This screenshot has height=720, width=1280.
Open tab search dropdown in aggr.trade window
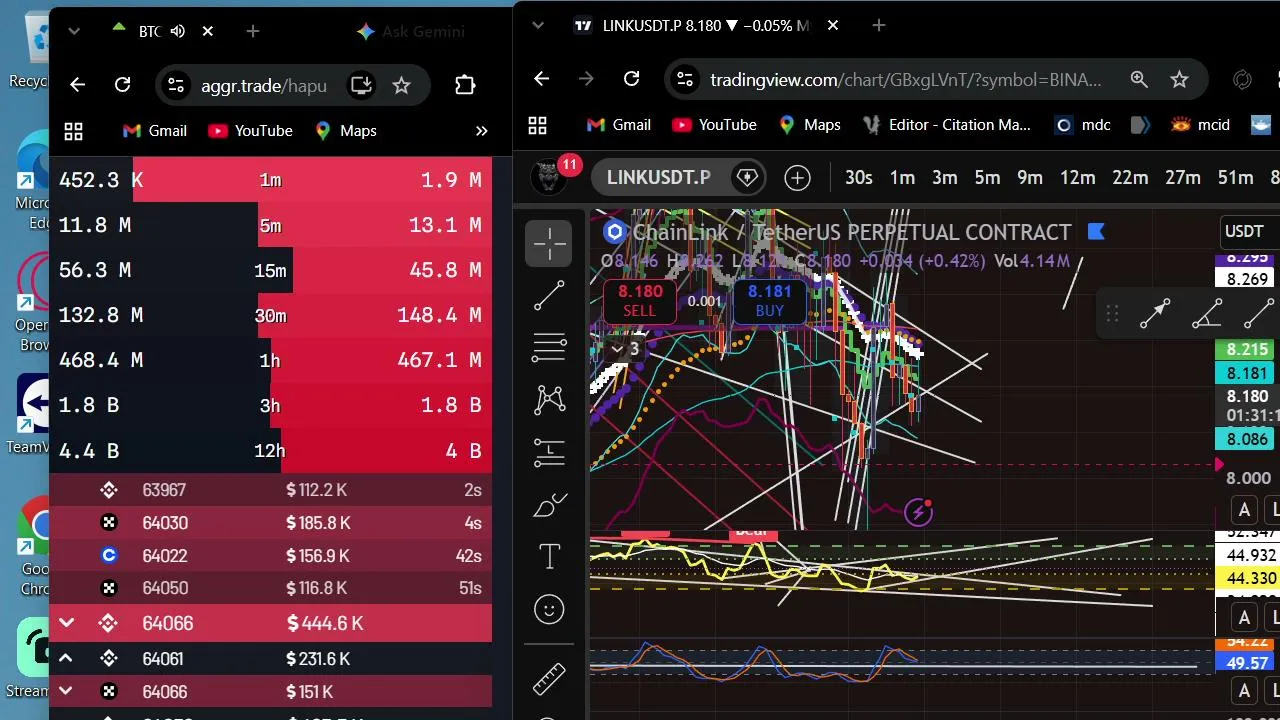point(74,31)
